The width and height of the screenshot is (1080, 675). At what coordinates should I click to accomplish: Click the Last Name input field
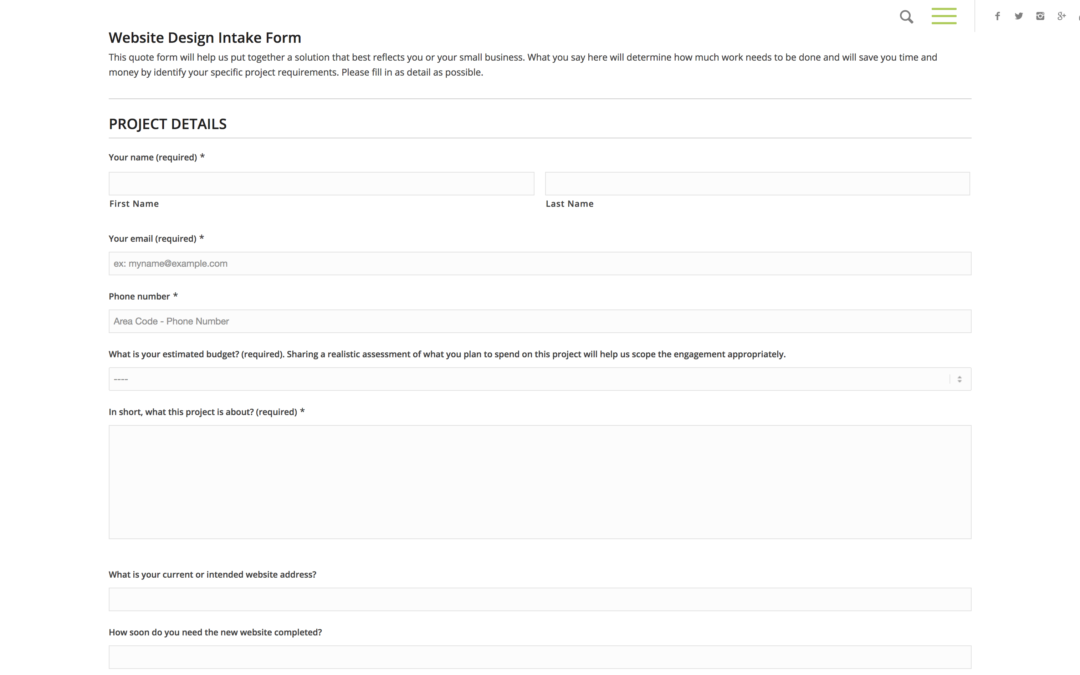click(757, 183)
